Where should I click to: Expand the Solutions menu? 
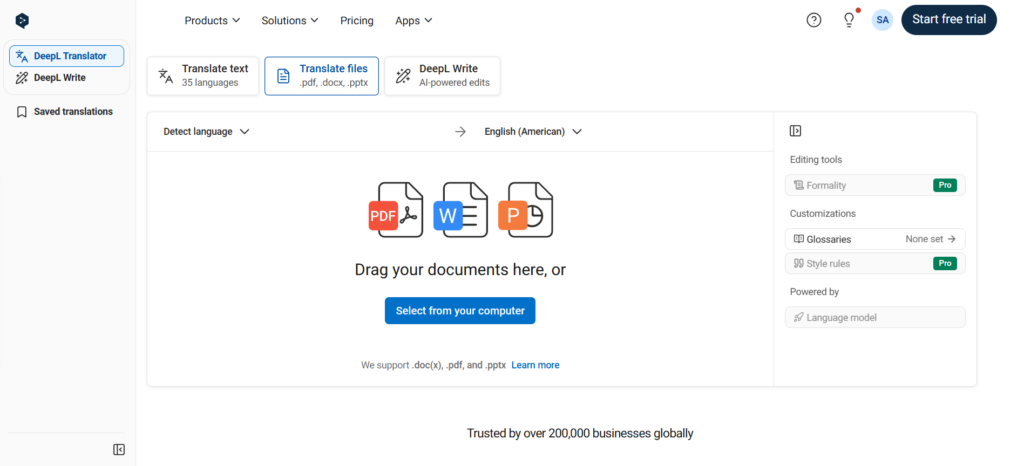click(x=290, y=20)
